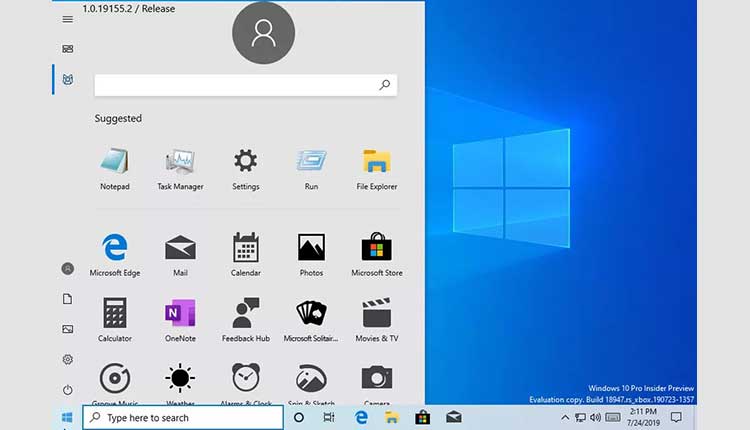Open the Camera app
This screenshot has width=750, height=430.
click(x=376, y=384)
